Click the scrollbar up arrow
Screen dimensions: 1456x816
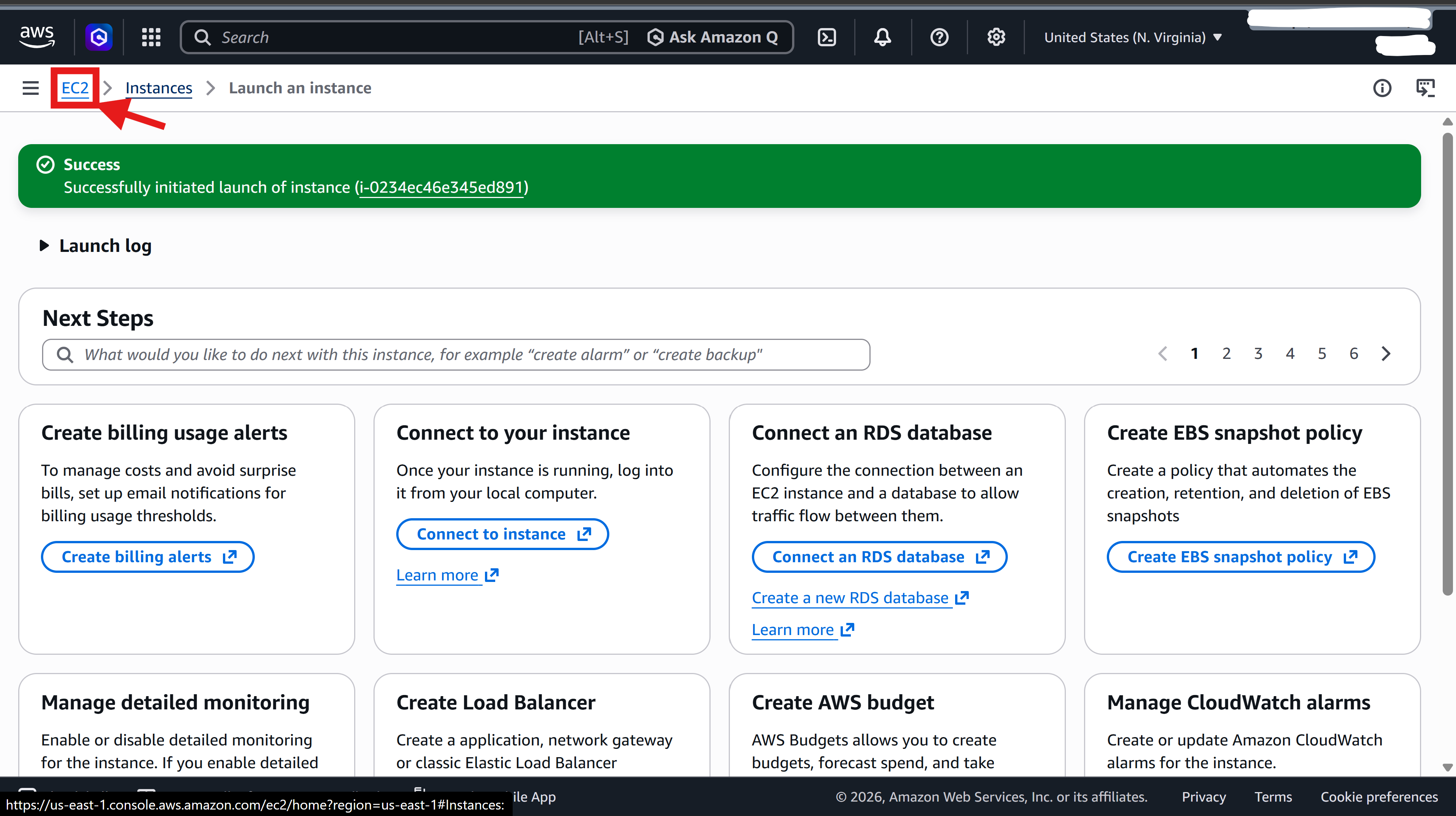tap(1447, 122)
